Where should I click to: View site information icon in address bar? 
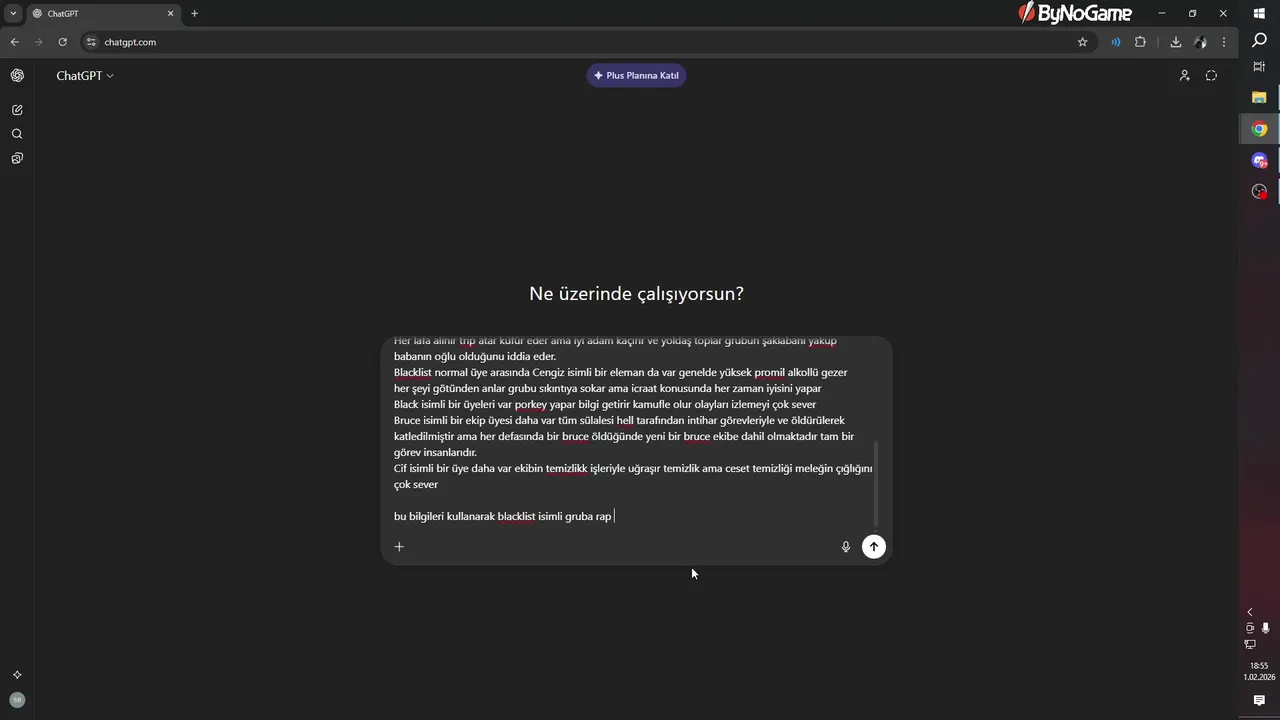pyautogui.click(x=91, y=42)
